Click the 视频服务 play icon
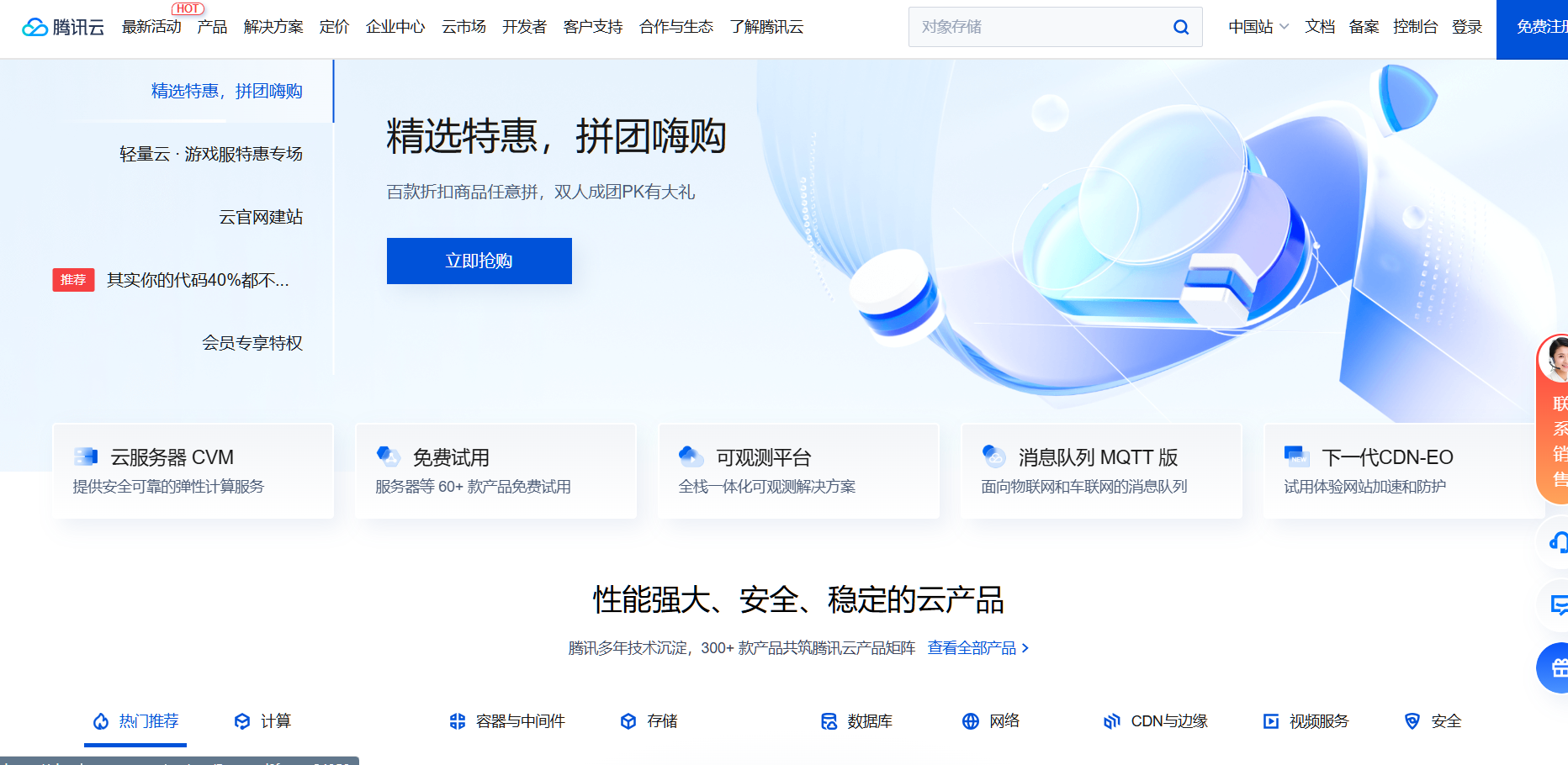This screenshot has height=765, width=1568. [1271, 721]
